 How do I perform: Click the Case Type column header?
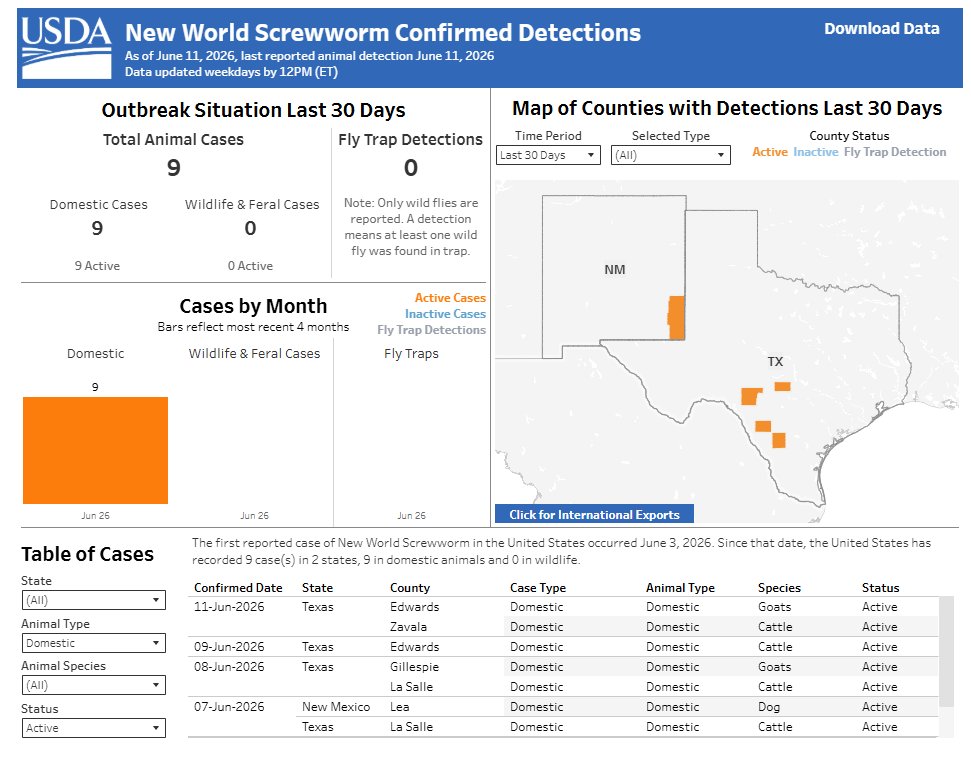coord(538,588)
